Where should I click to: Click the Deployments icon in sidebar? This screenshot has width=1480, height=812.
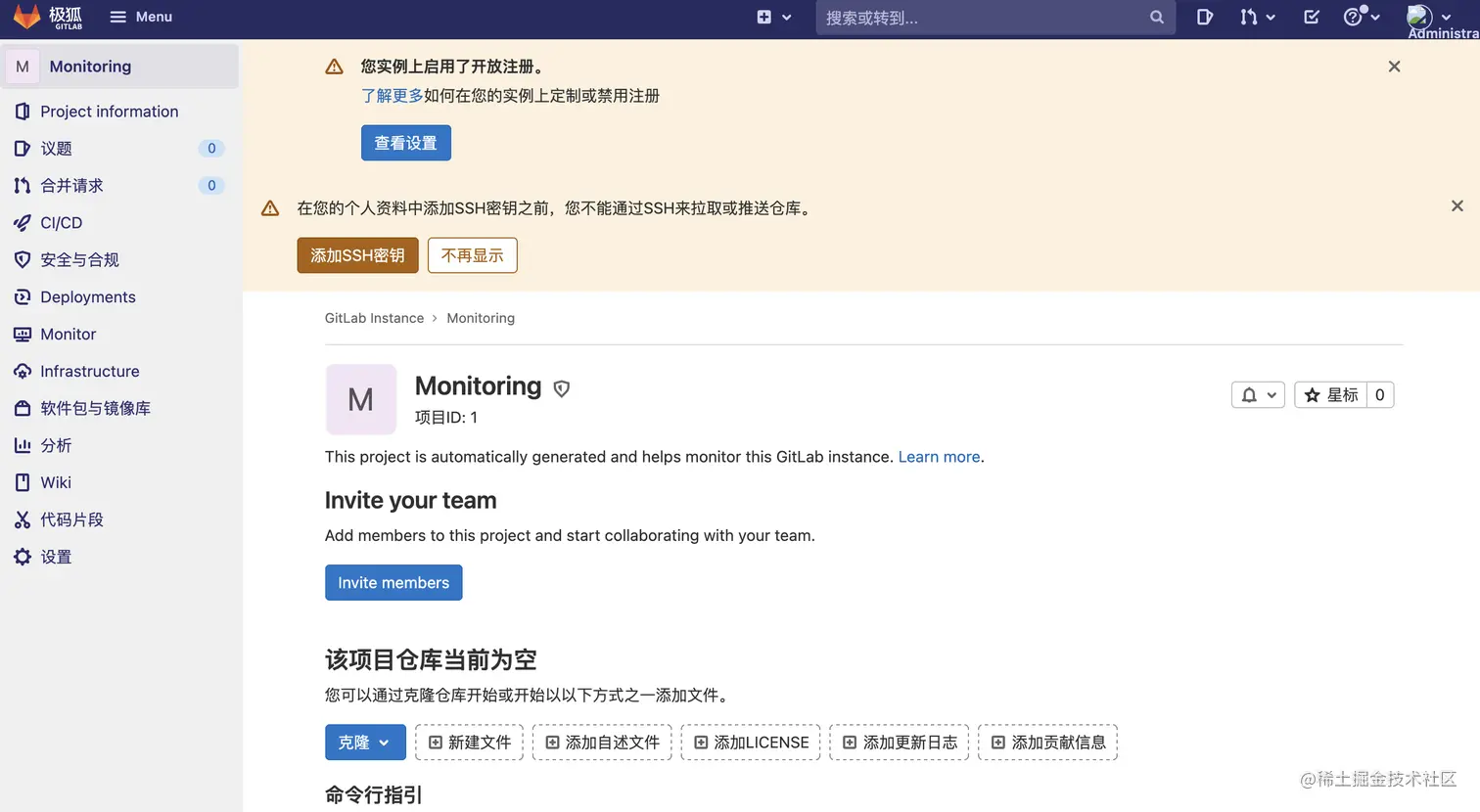(x=23, y=297)
